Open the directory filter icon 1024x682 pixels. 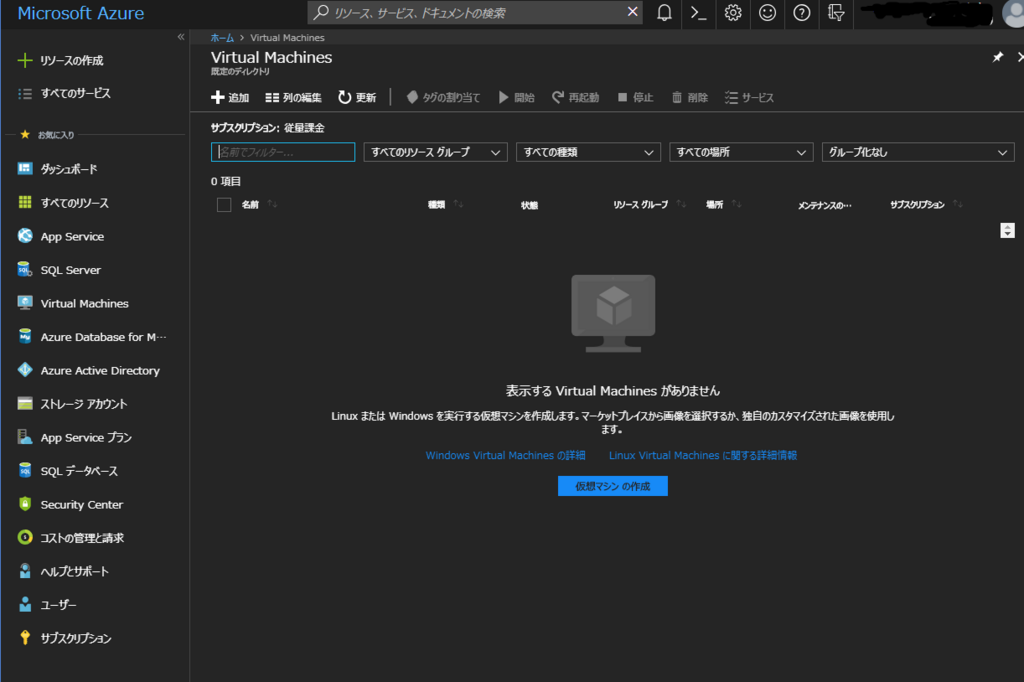pos(835,14)
